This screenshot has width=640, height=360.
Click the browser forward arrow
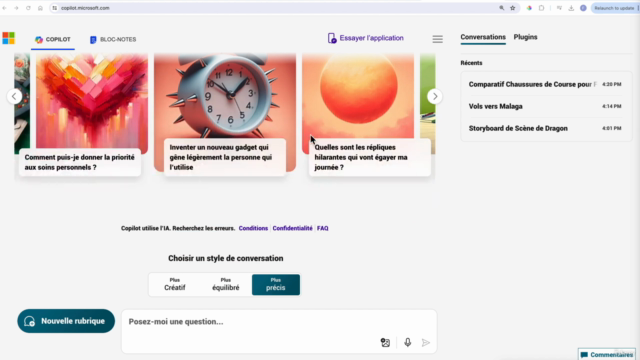pos(16,8)
